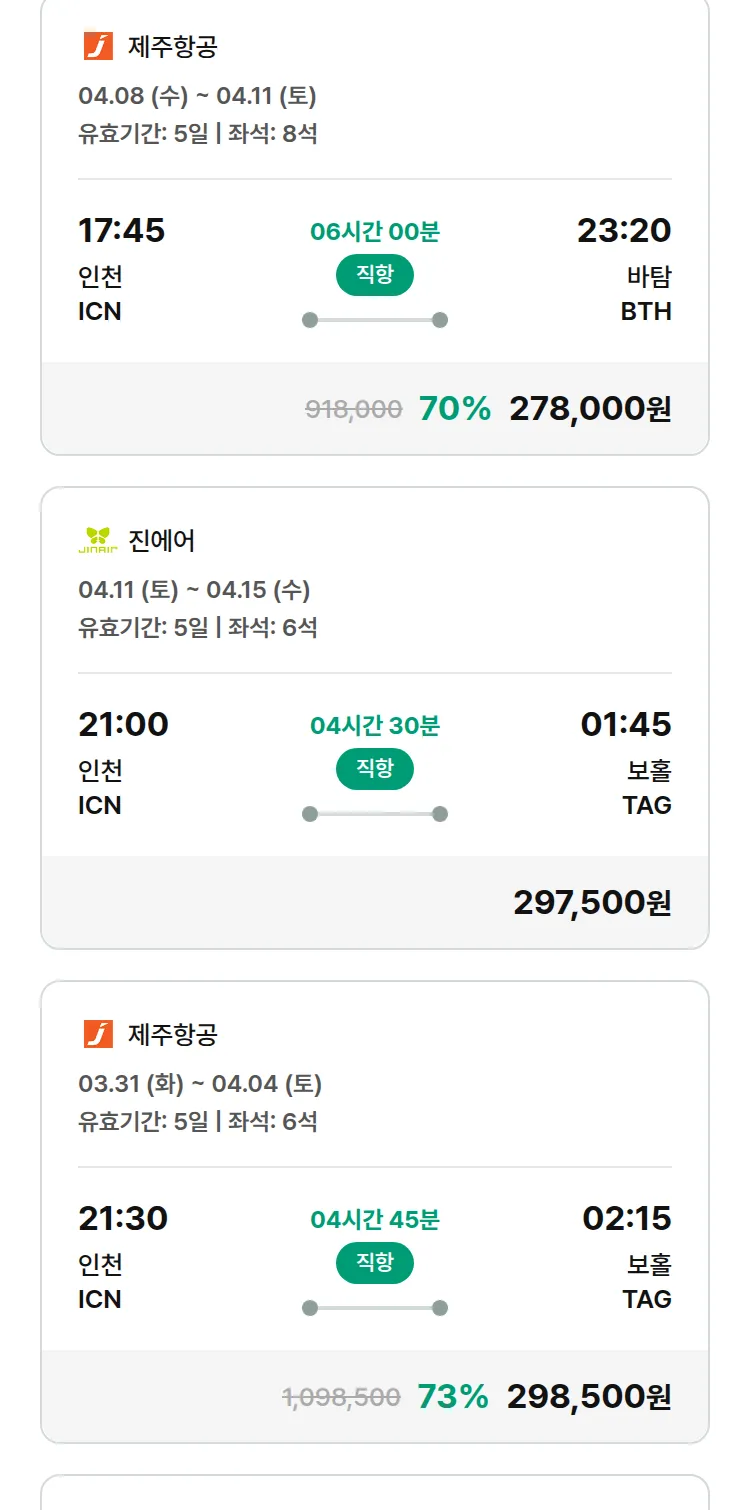Viewport: 750px width, 1510px height.
Task: Click the route line on the 06시간 00분 flight
Action: click(375, 320)
